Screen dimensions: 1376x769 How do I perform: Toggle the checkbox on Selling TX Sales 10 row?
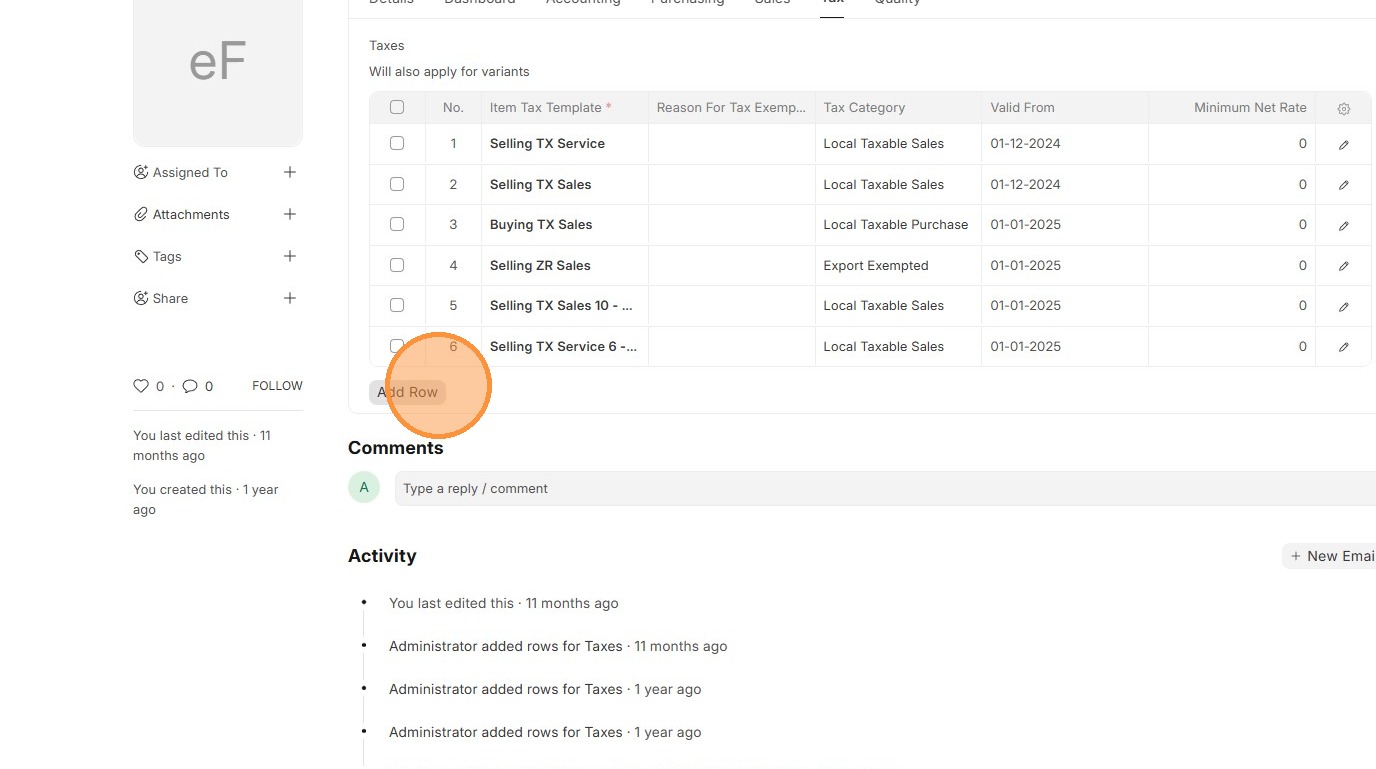[397, 305]
